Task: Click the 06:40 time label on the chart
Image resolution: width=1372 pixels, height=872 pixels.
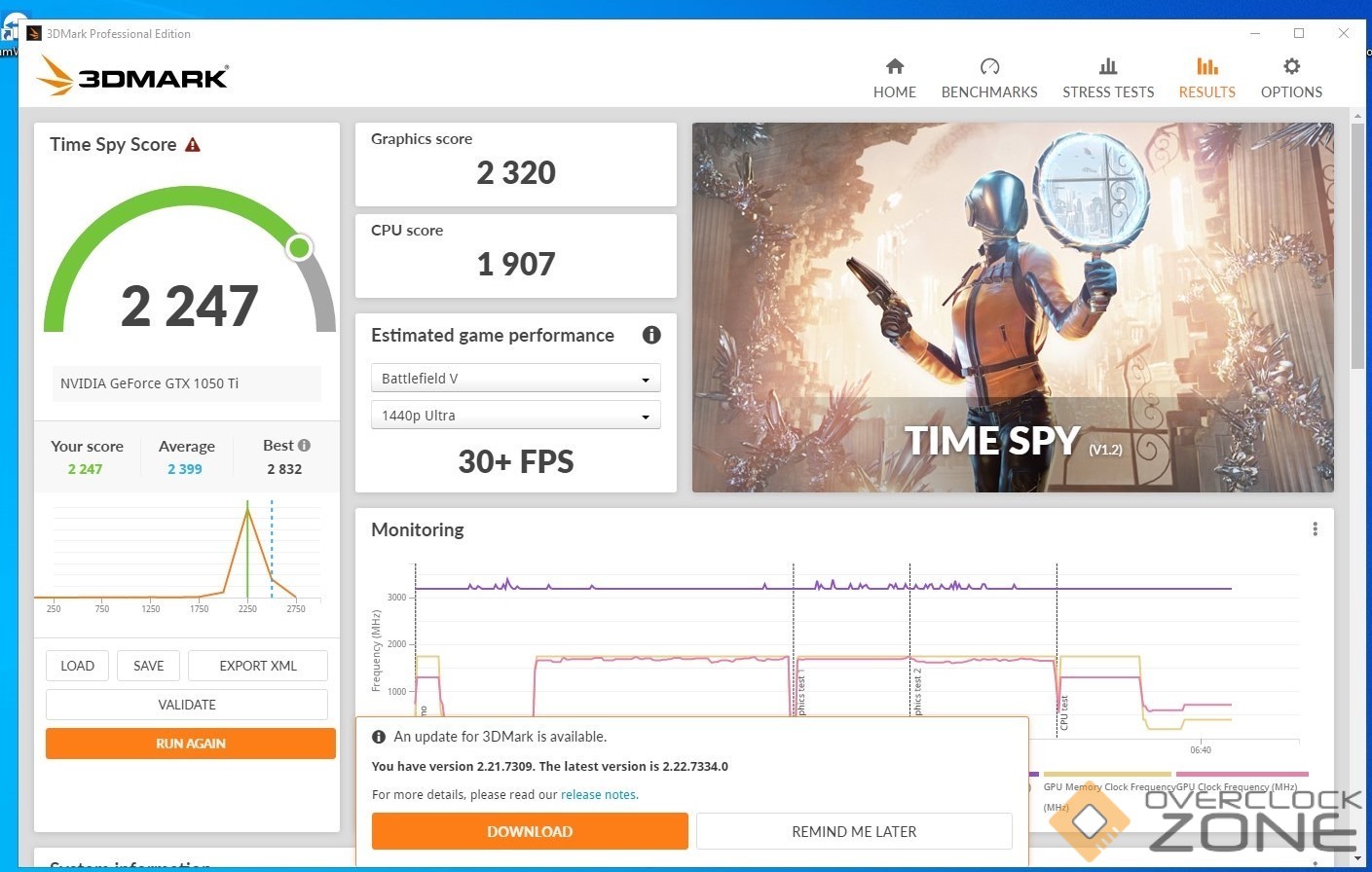Action: (1201, 749)
